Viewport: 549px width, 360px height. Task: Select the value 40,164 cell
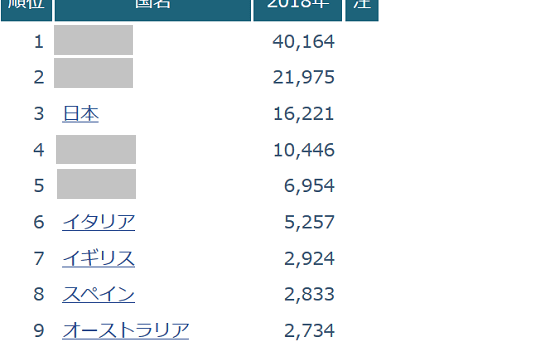[303, 42]
